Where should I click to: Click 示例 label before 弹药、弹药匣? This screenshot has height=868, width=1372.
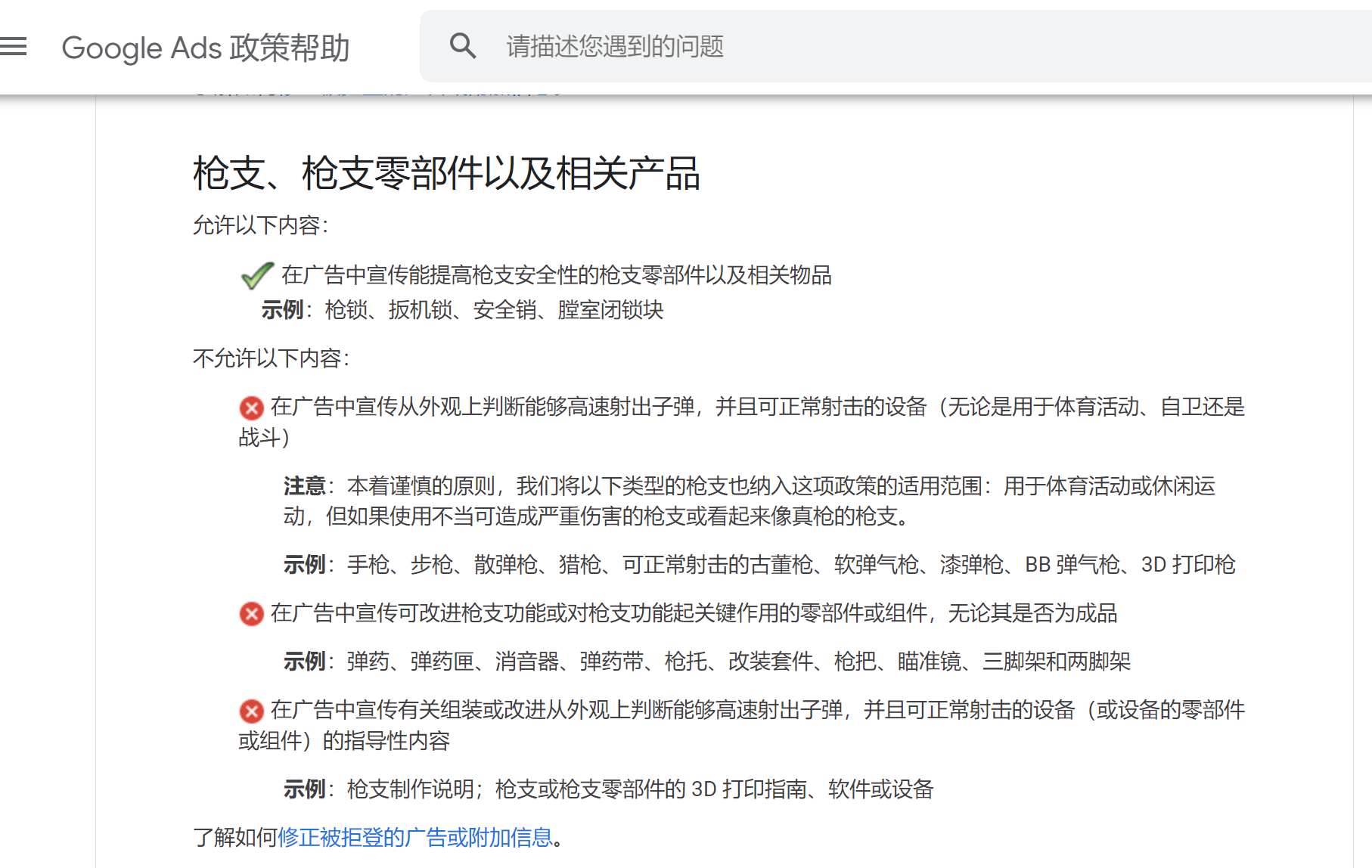pos(304,662)
